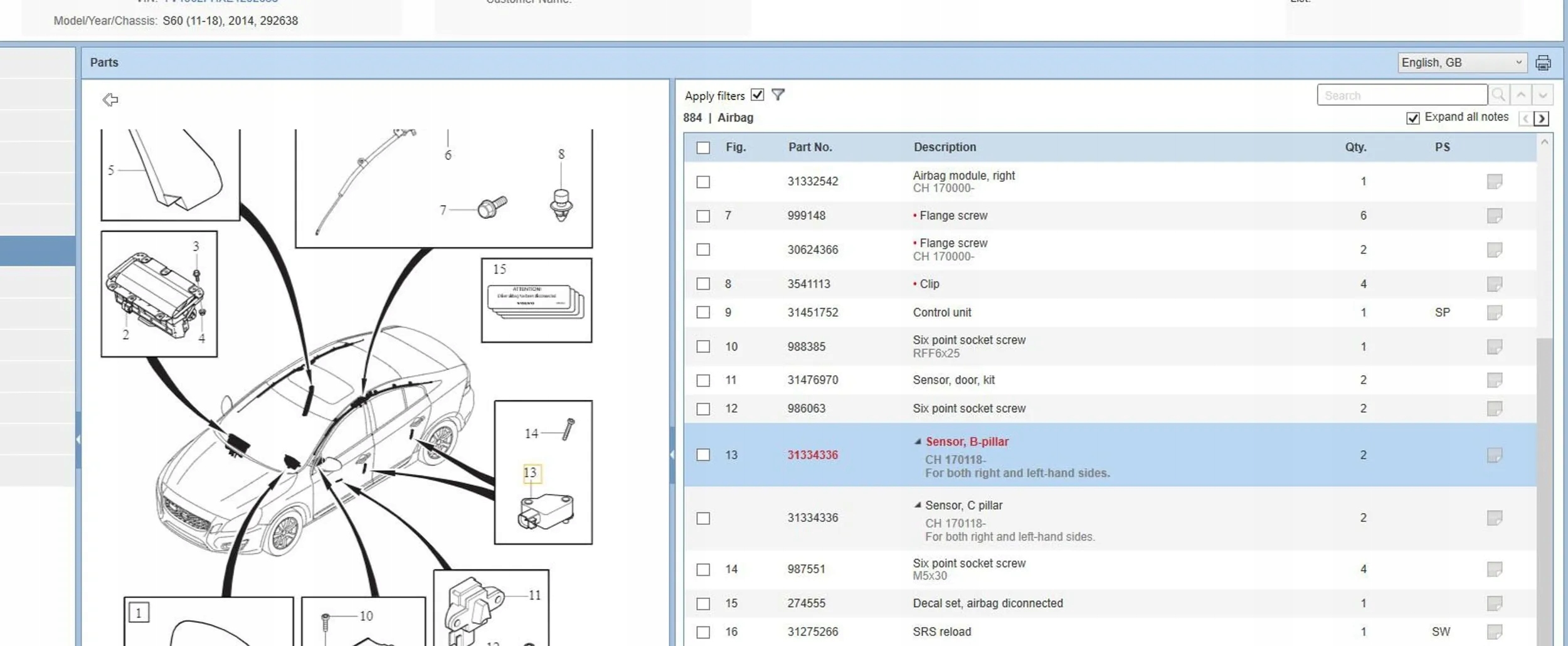Tick the checkbox for Decal set row
Viewport: 1568px width, 646px height.
coord(703,603)
